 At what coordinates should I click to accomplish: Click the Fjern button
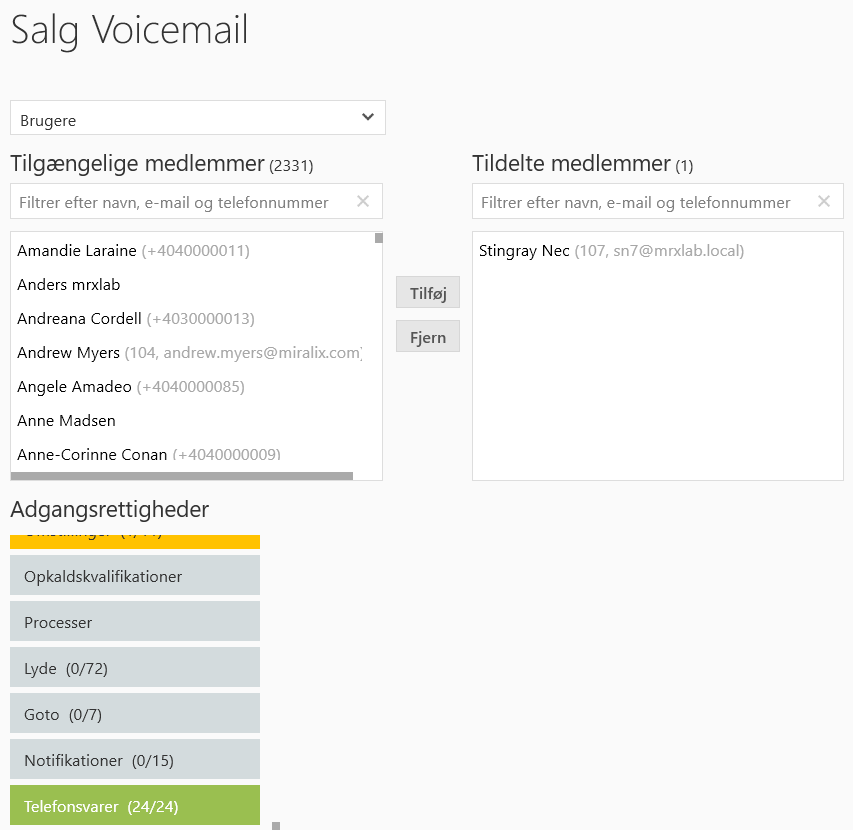pyautogui.click(x=428, y=337)
